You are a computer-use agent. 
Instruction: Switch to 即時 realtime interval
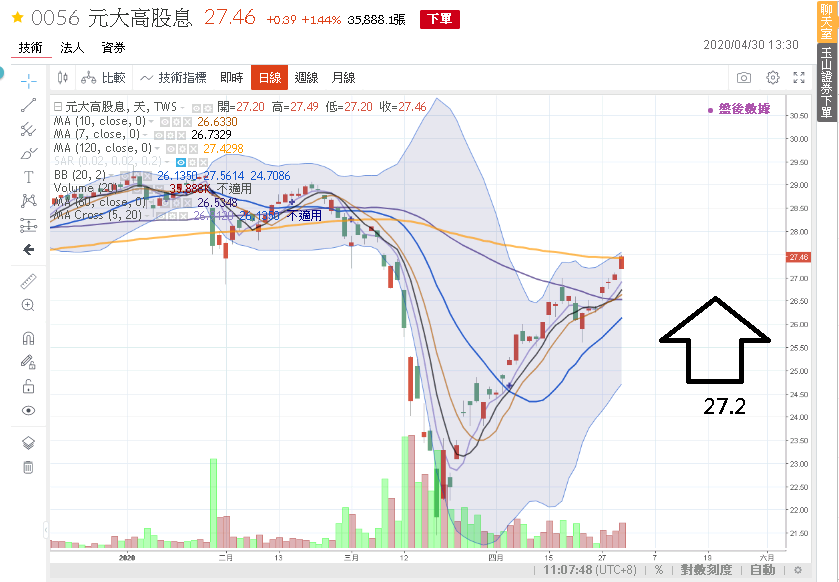click(x=232, y=78)
